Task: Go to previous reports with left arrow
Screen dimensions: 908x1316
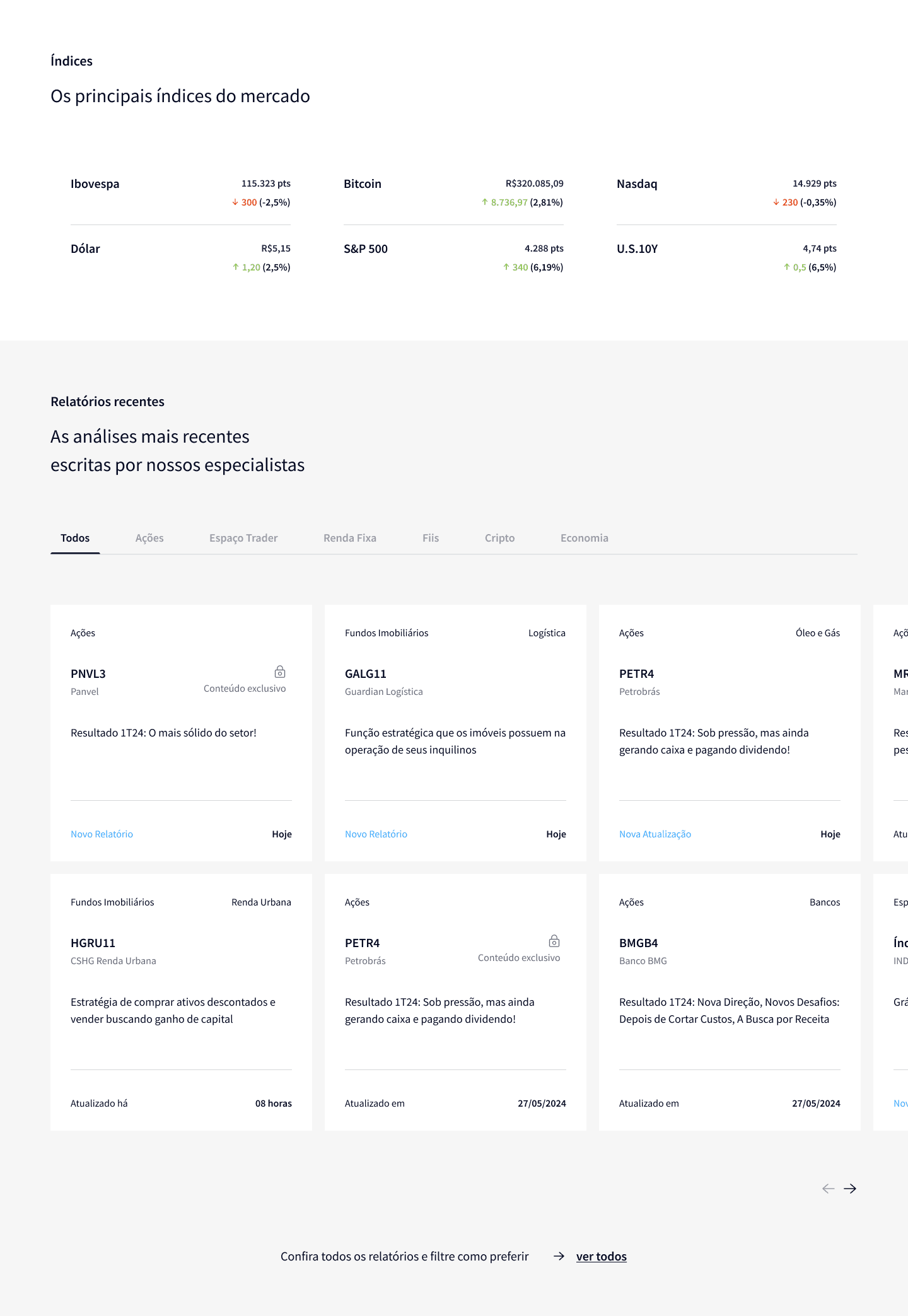Action: point(829,1189)
